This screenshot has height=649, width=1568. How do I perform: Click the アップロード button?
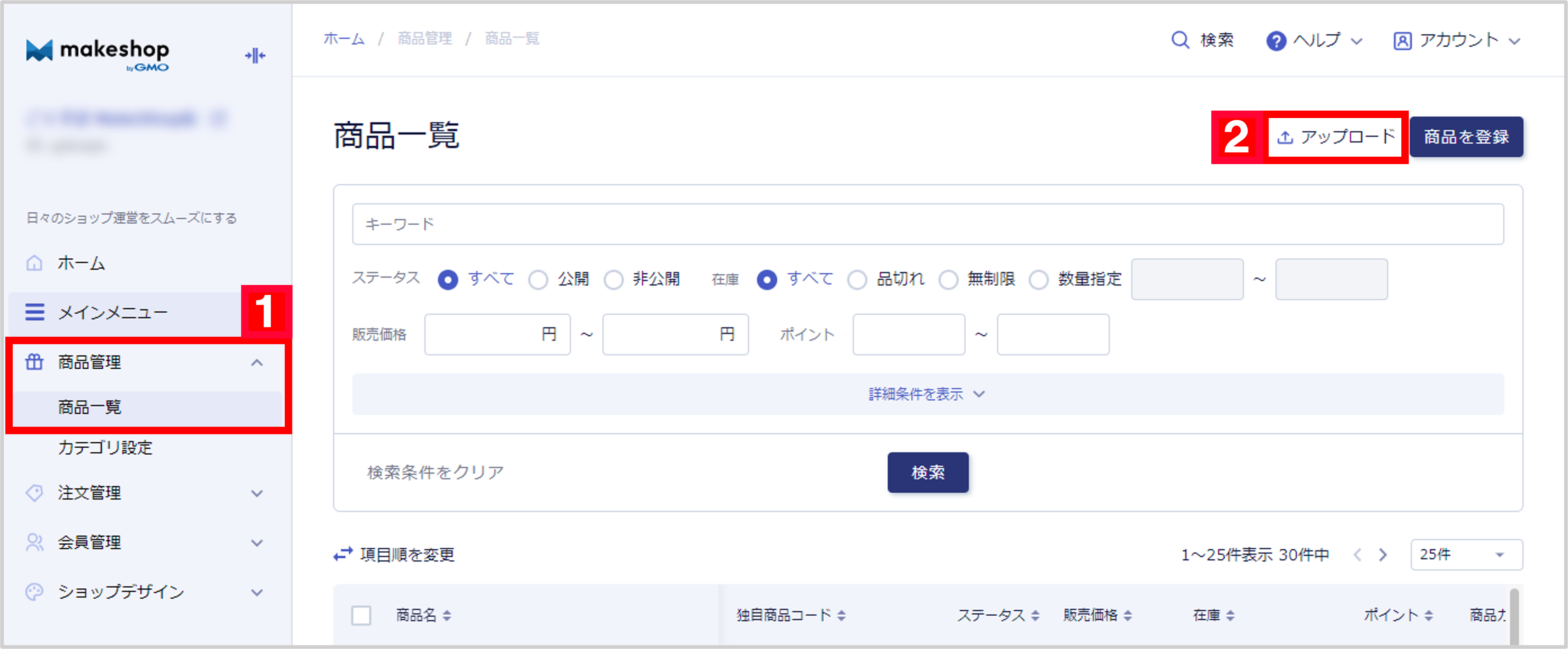tap(1335, 137)
